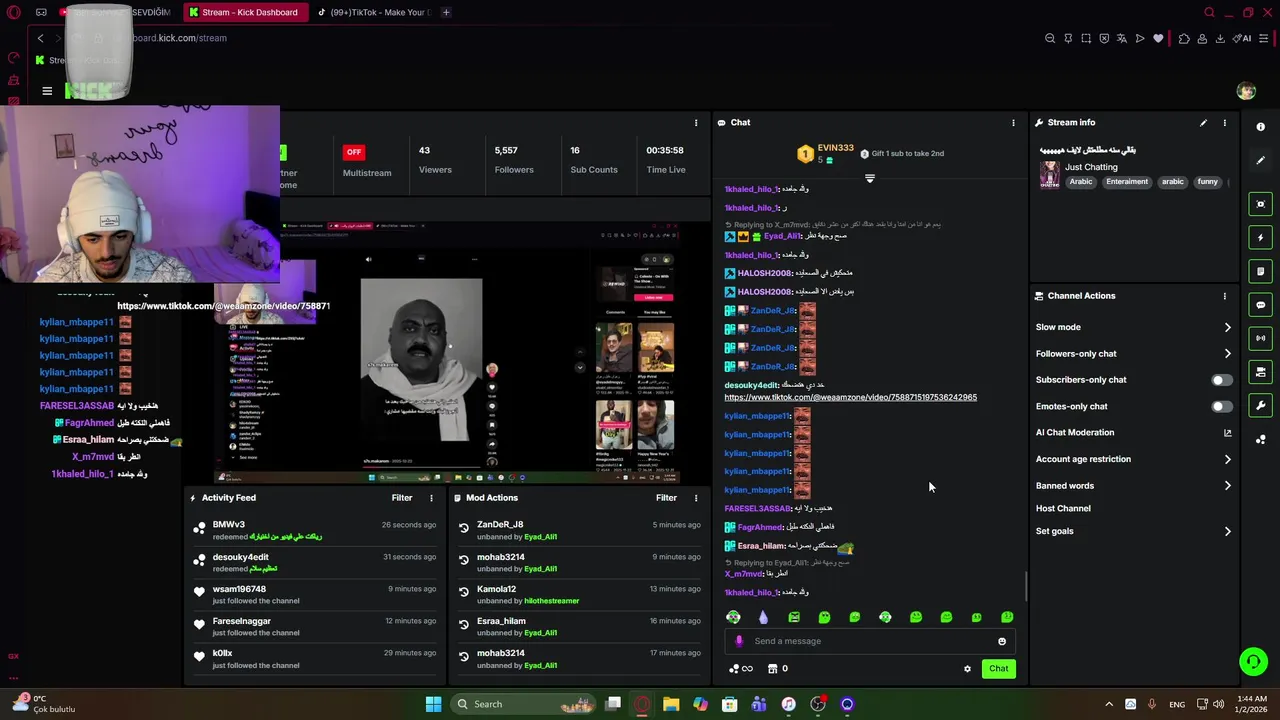The height and width of the screenshot is (720, 1280).
Task: Select wsam196748 follow entry in Activity Feed
Action: pyautogui.click(x=314, y=595)
